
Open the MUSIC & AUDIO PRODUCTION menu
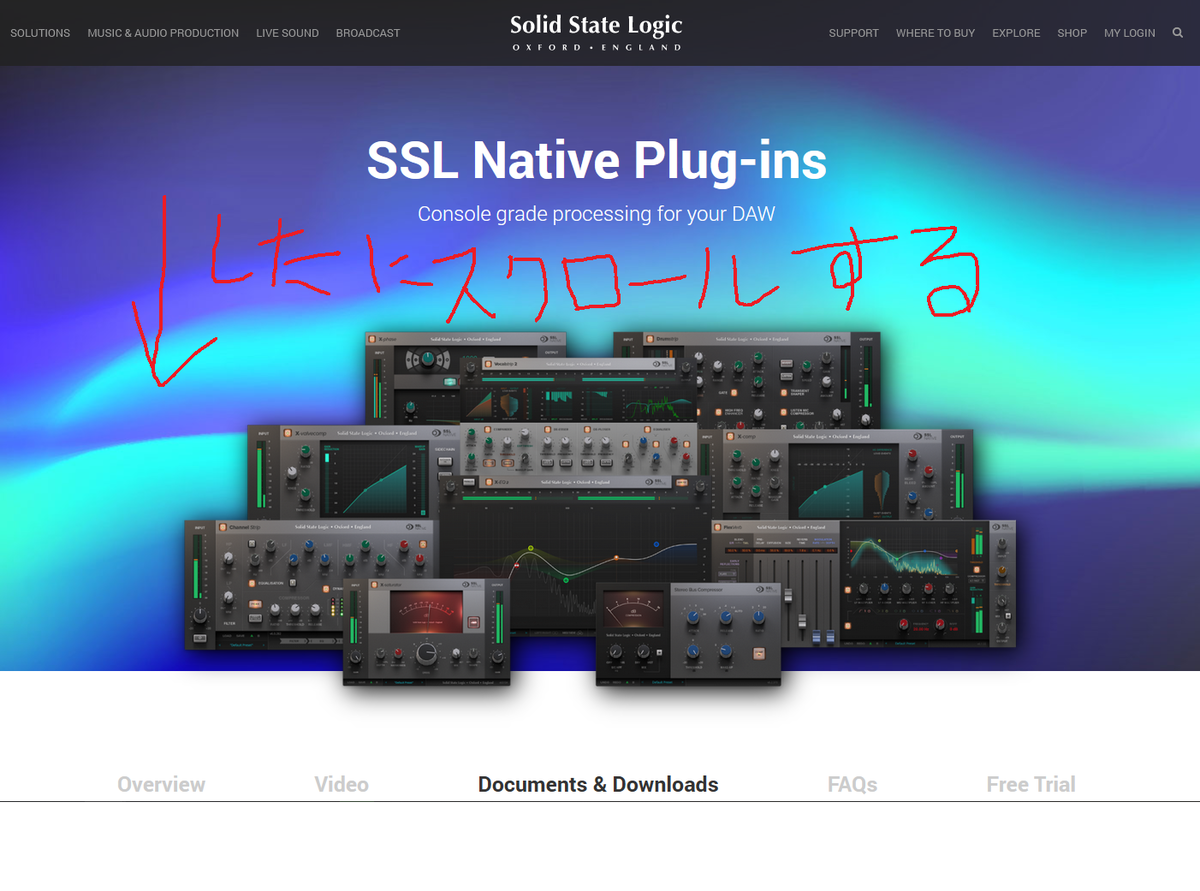[x=163, y=32]
